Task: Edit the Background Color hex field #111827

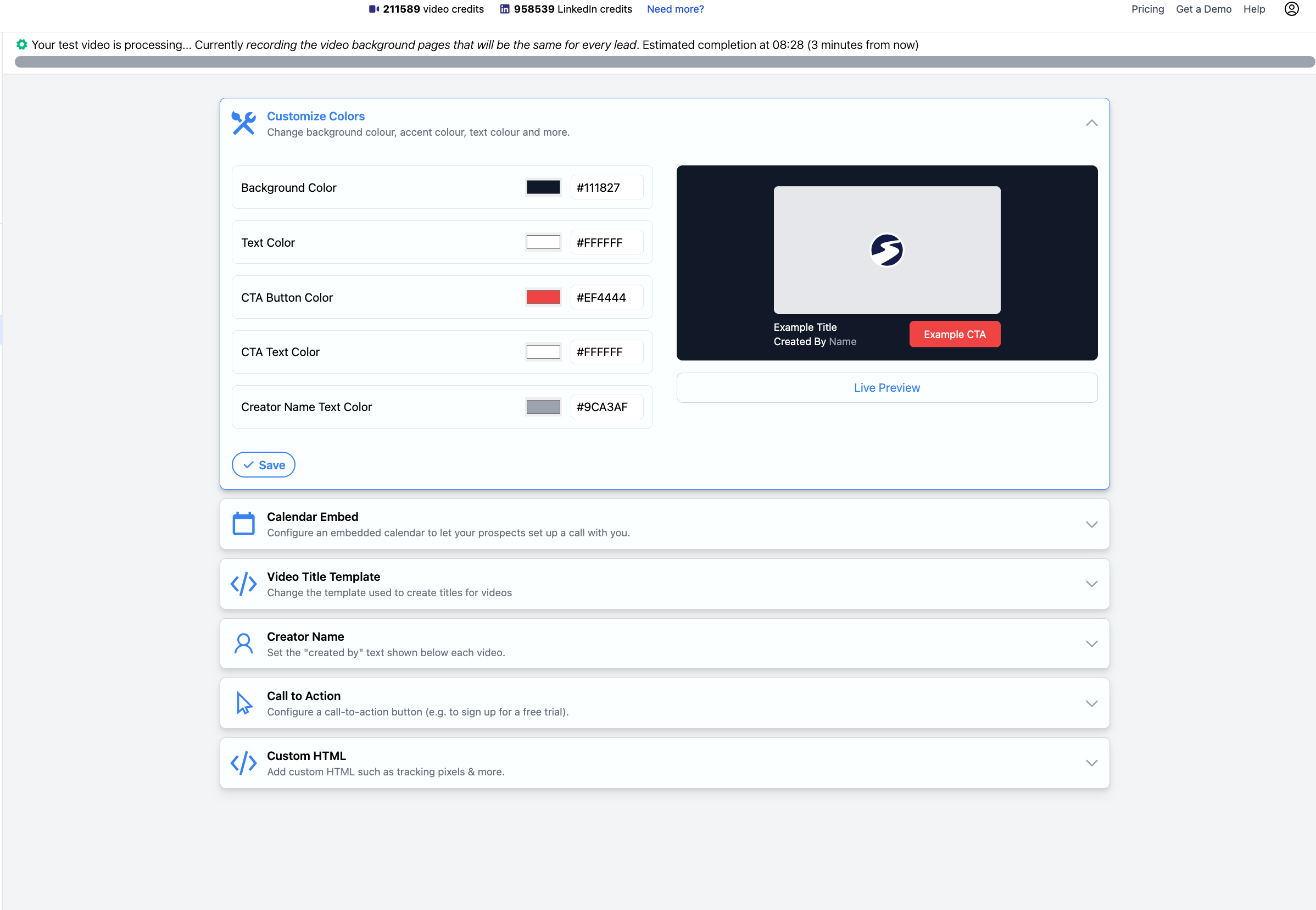Action: point(606,187)
